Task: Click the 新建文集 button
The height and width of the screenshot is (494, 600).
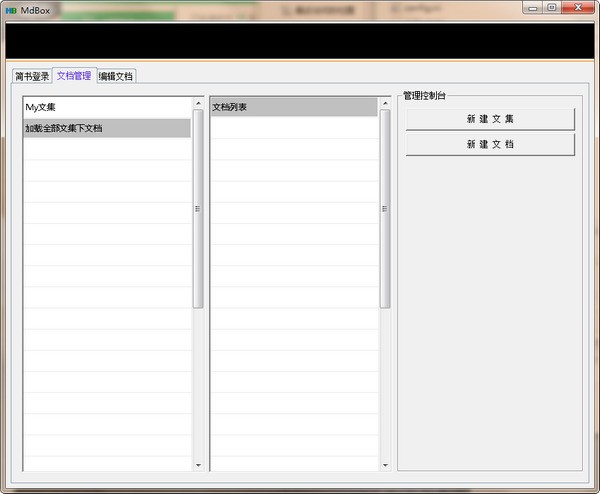Action: tap(490, 119)
